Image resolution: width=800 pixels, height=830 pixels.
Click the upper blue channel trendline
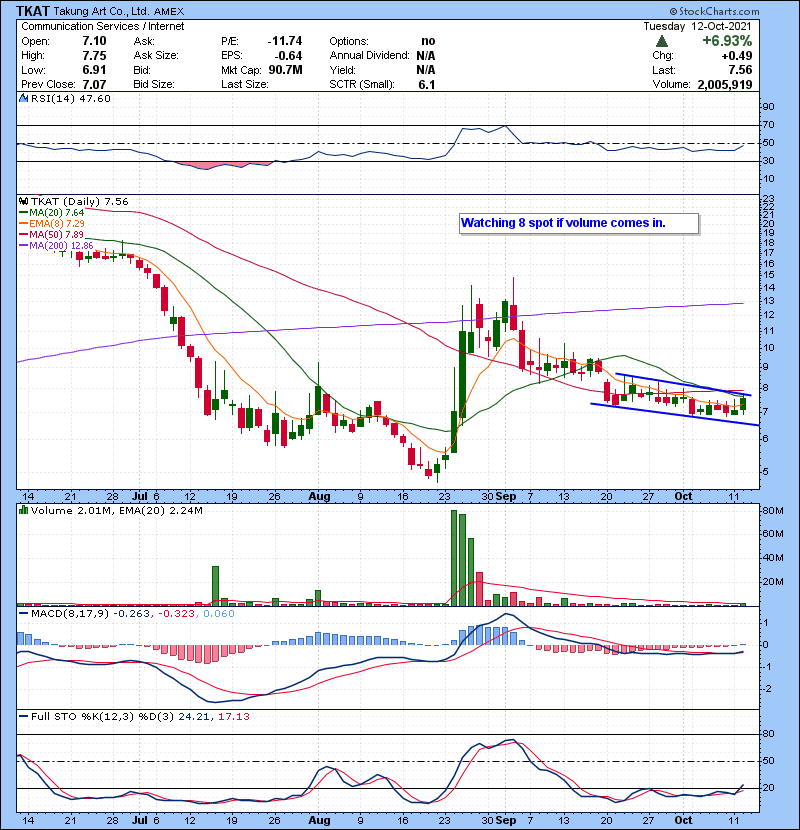point(683,385)
